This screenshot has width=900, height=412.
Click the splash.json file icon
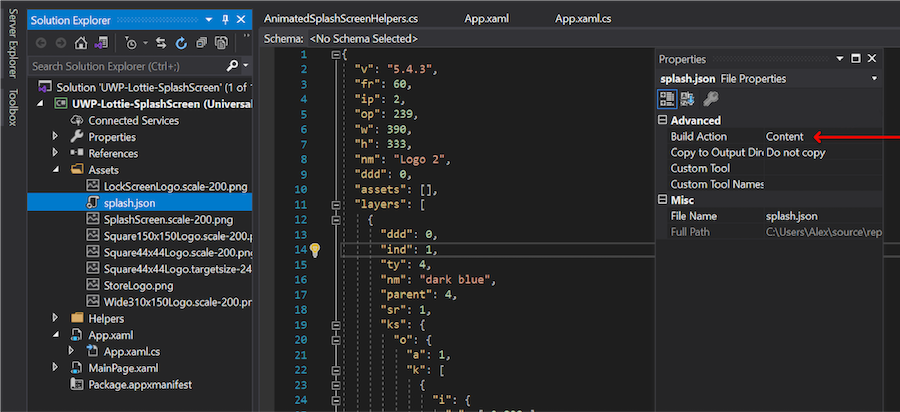[x=93, y=203]
